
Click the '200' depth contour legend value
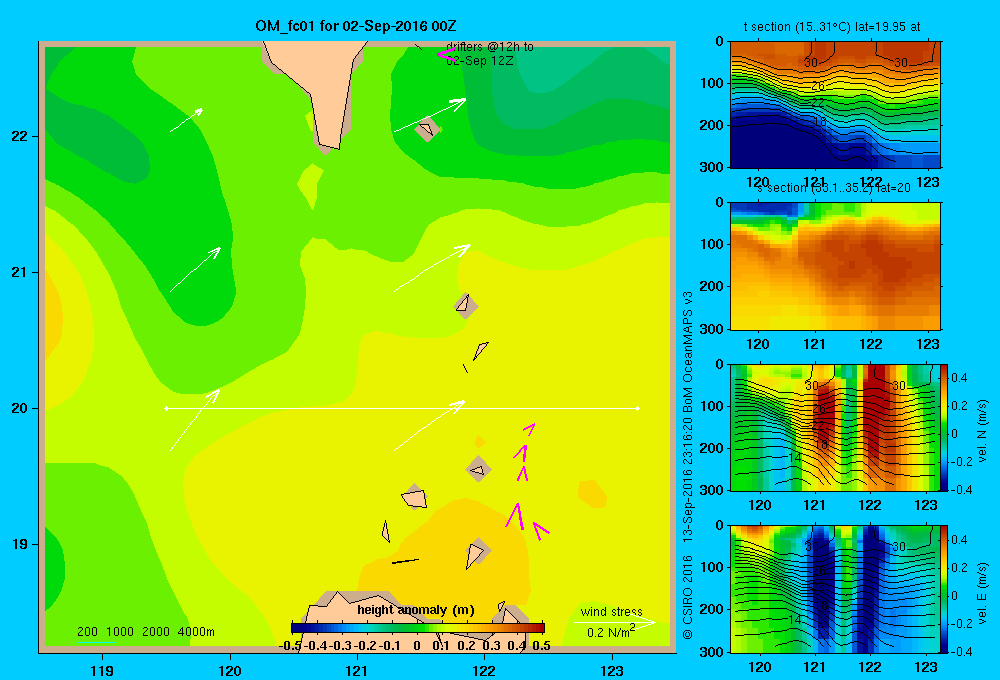87,632
